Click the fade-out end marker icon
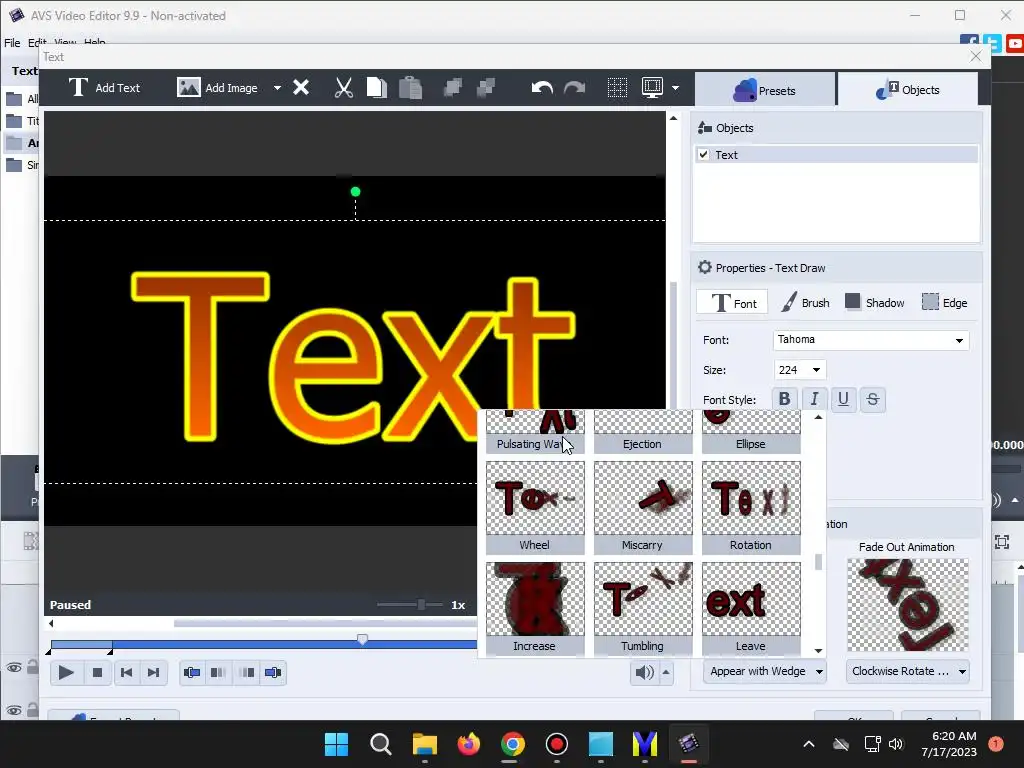The height and width of the screenshot is (768, 1024). coord(273,672)
